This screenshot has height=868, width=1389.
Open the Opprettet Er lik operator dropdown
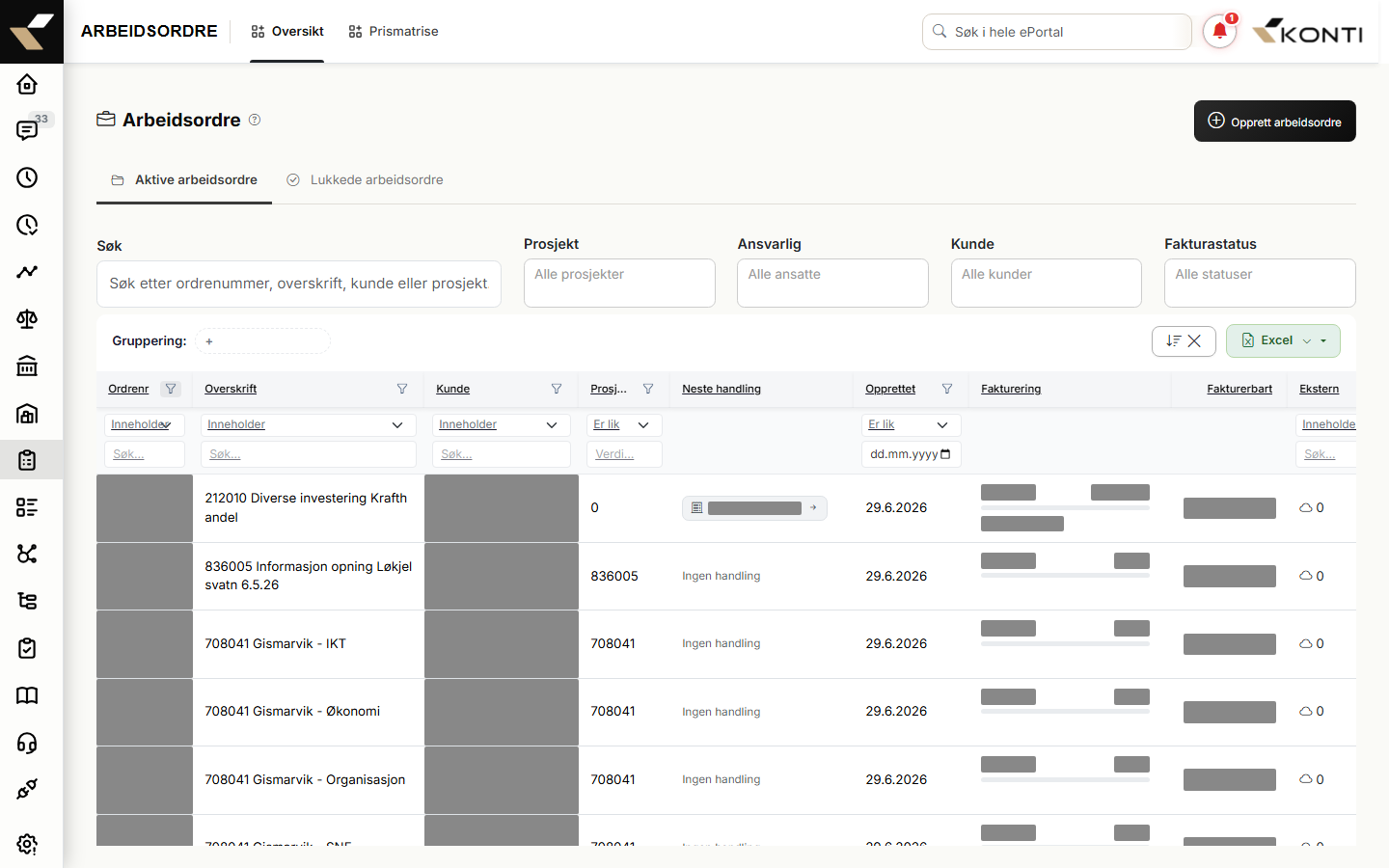coord(911,424)
